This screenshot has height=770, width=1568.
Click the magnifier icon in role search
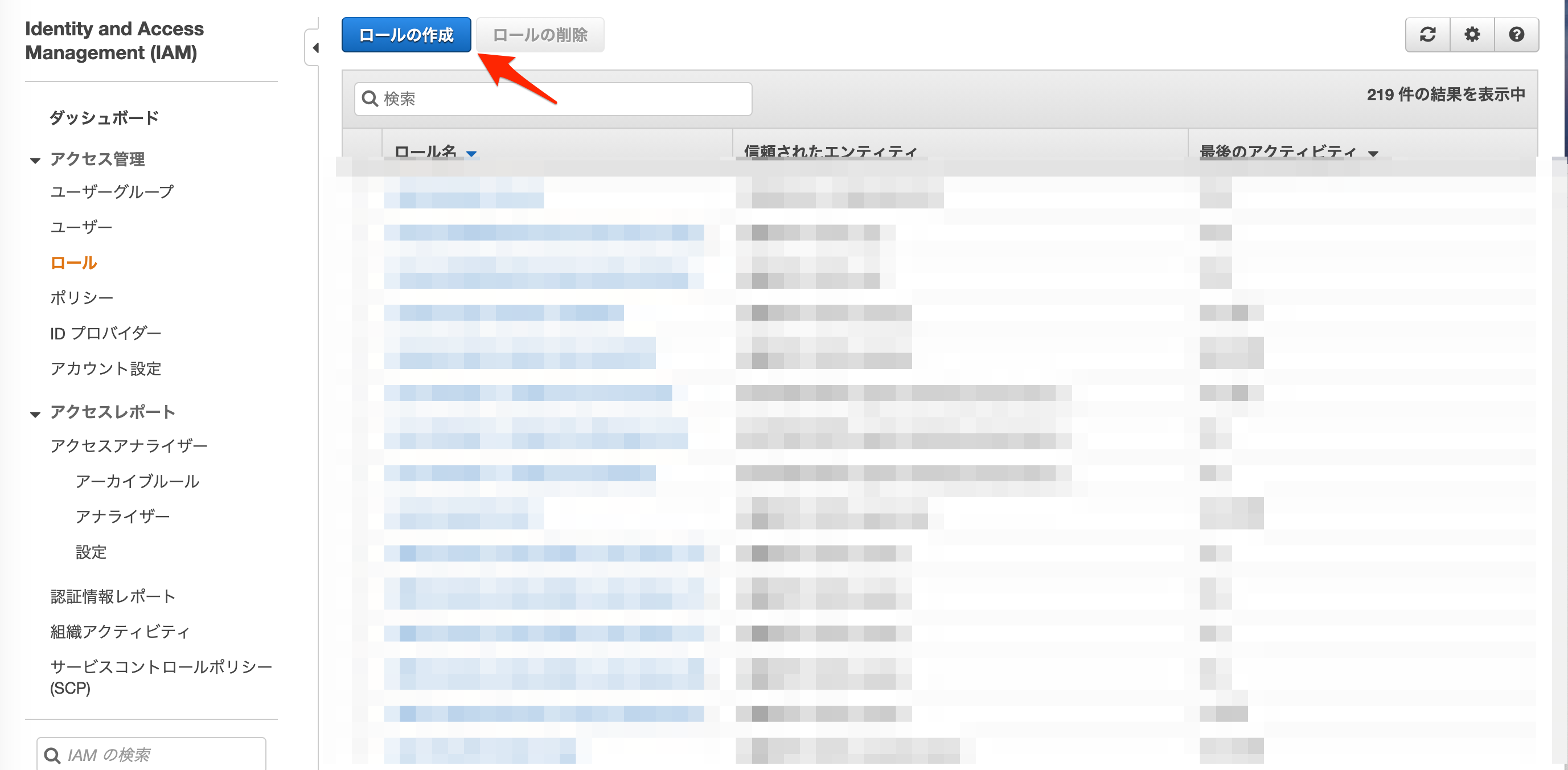point(370,99)
